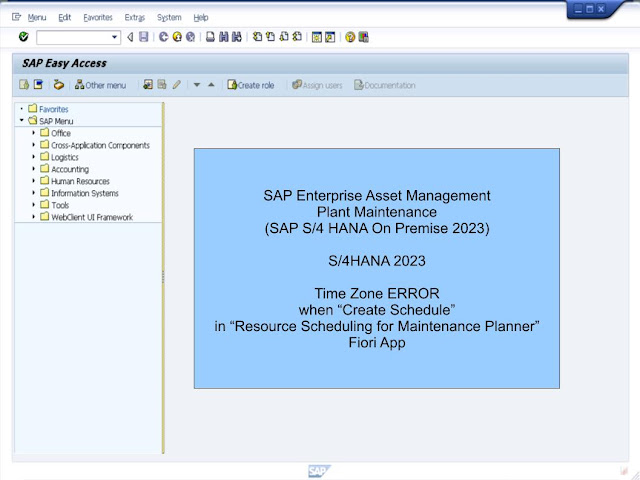Select the Tools tree item label
The height and width of the screenshot is (480, 640).
[x=60, y=205]
